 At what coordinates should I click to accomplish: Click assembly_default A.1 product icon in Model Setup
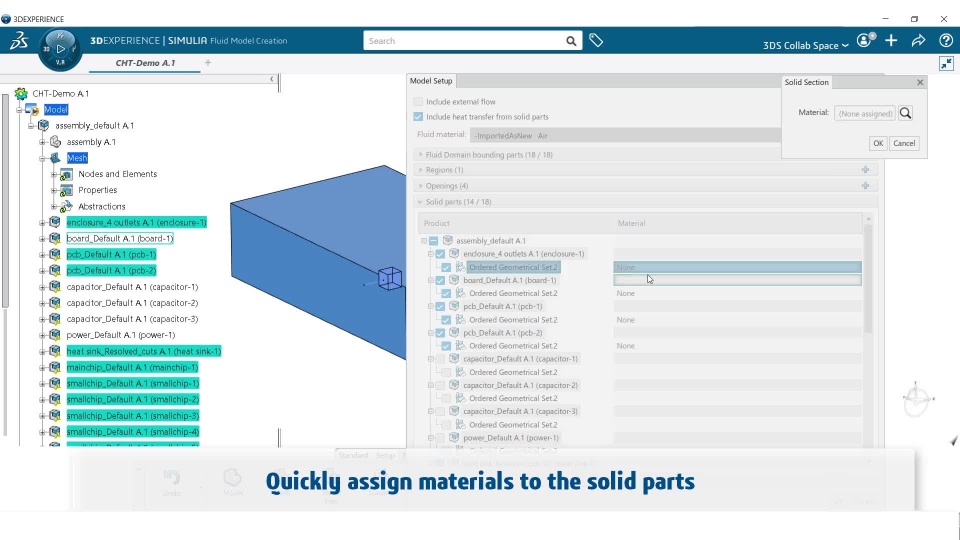click(x=448, y=241)
